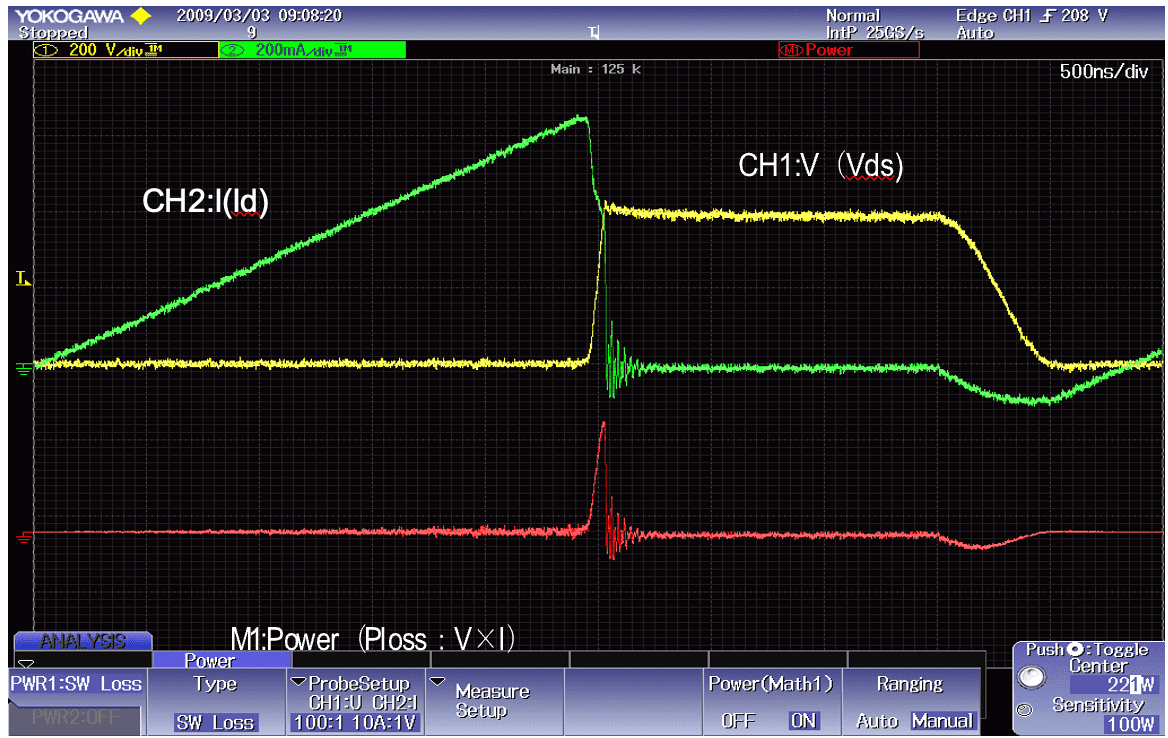Set Ranging to Auto
Viewport: 1168px width, 738px height.
(x=876, y=720)
